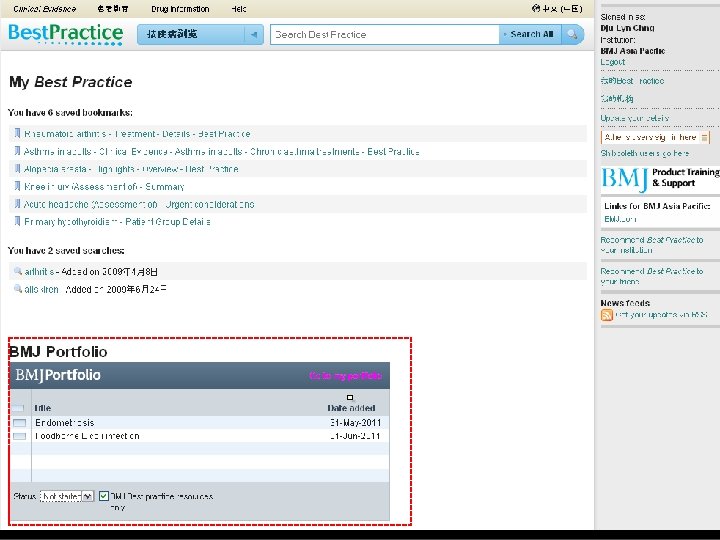The image size is (720, 540).
Task: Open Acute headache Urgent considerations bookmark
Action: point(139,204)
